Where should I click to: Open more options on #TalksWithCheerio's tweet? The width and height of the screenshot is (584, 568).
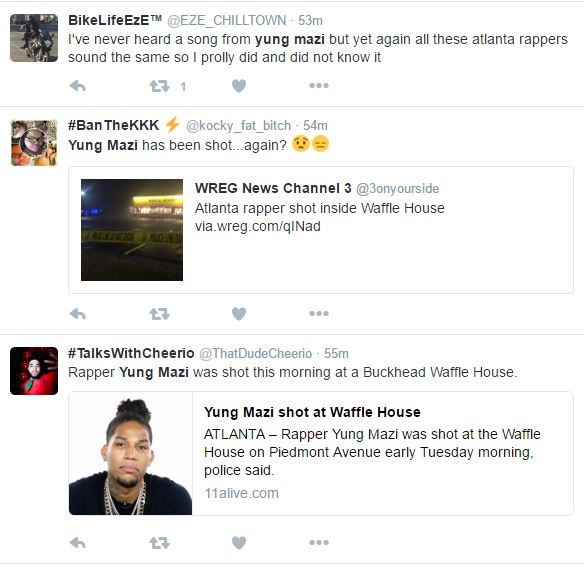click(x=319, y=543)
